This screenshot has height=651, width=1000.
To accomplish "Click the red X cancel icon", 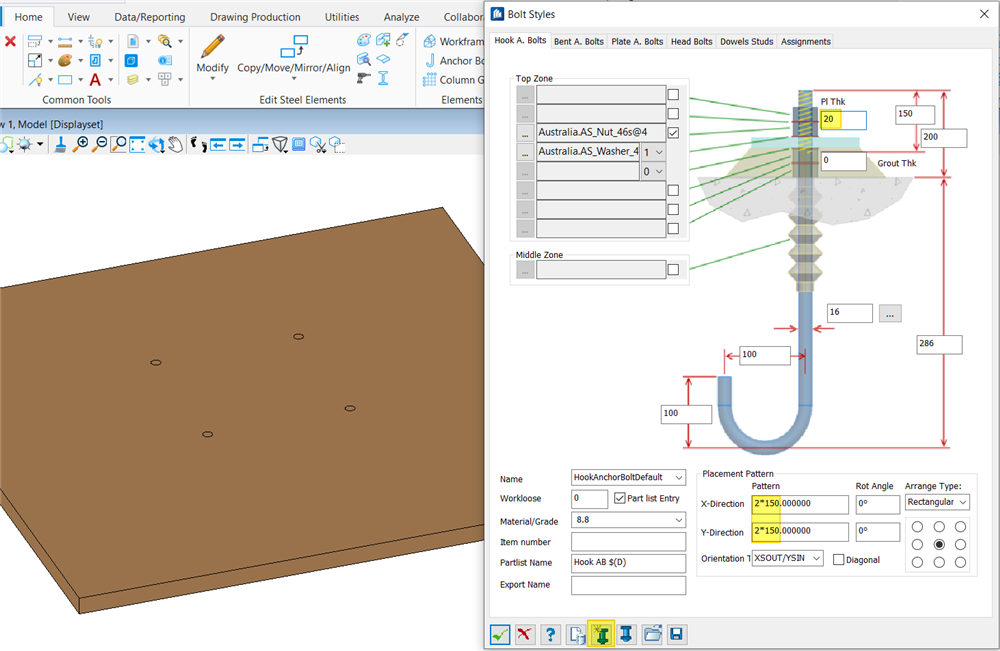I will point(525,634).
